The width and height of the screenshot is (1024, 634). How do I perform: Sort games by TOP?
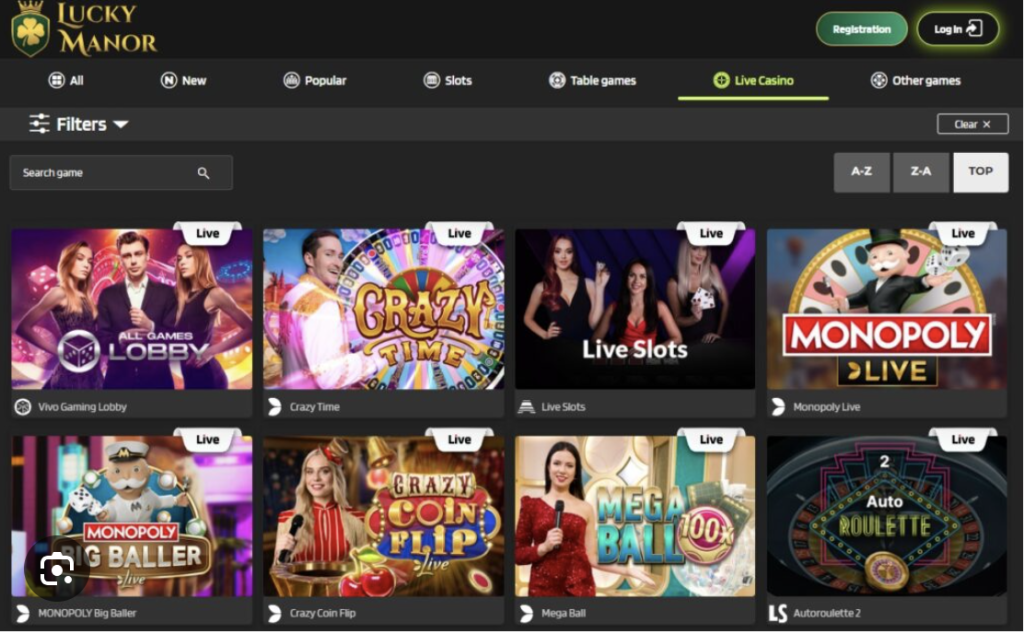click(x=980, y=172)
